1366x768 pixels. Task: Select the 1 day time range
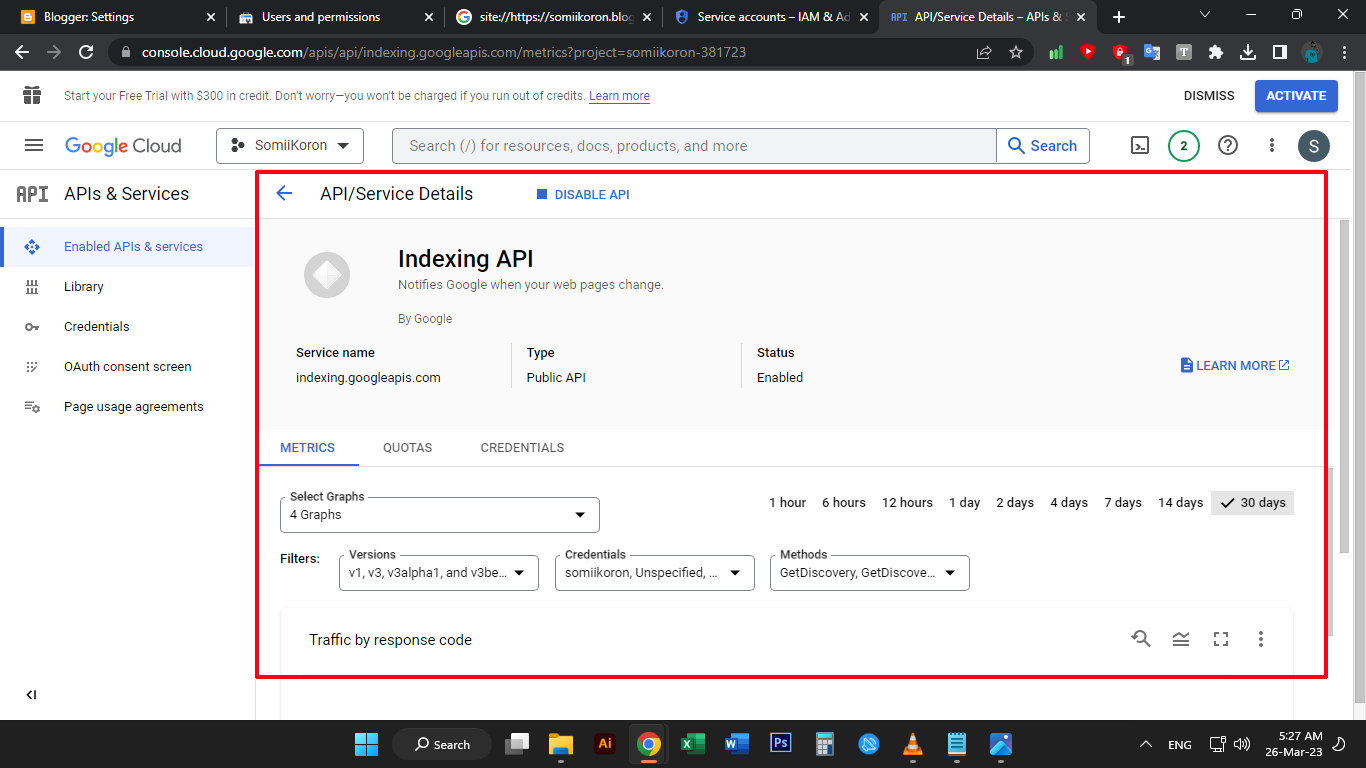click(x=965, y=503)
